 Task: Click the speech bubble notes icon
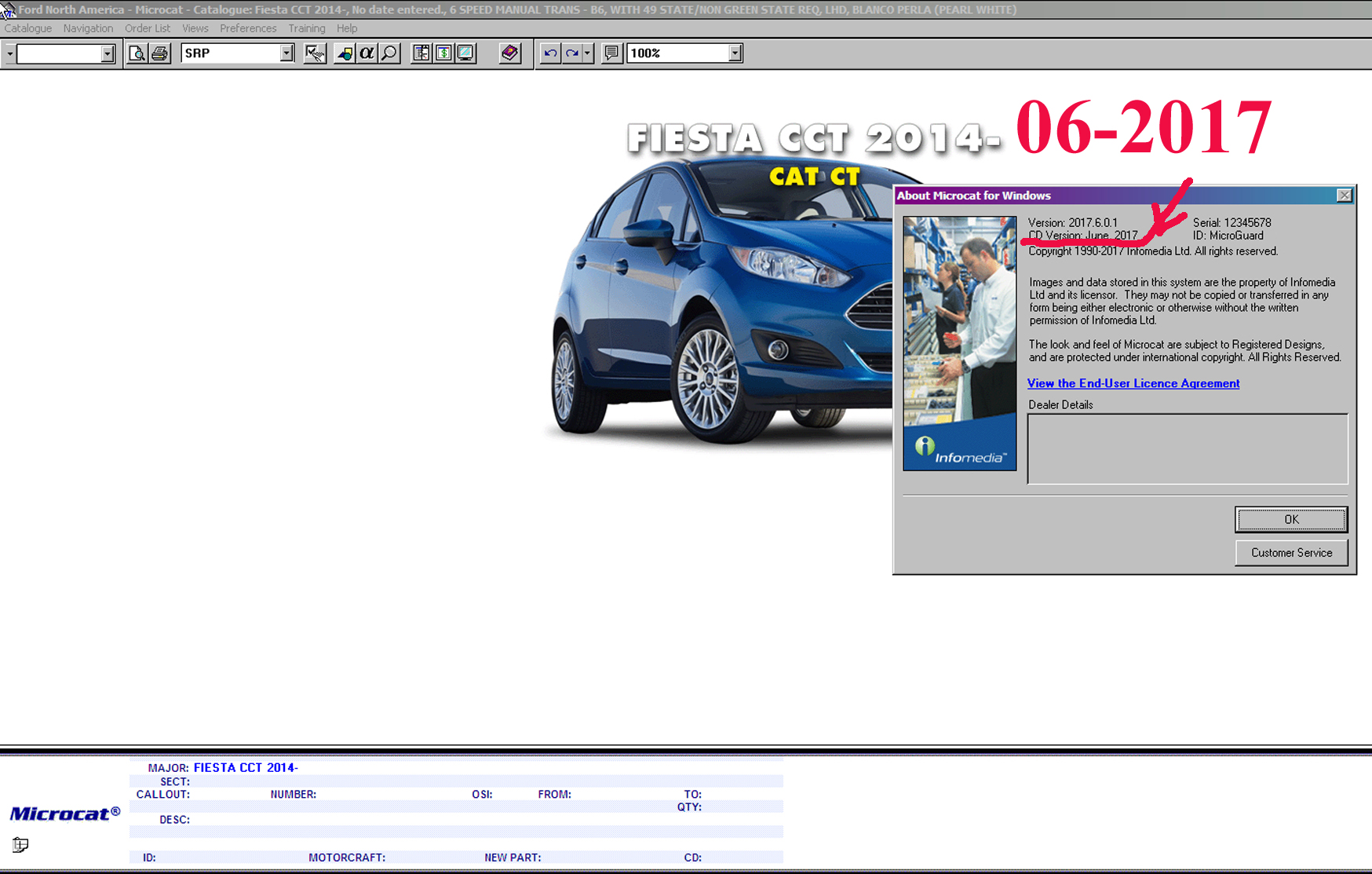coord(611,53)
